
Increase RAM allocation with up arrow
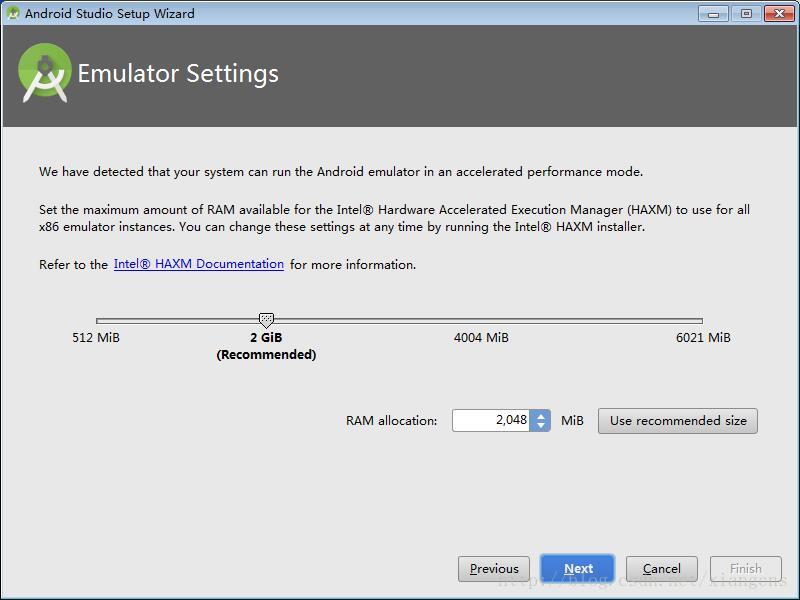click(541, 416)
